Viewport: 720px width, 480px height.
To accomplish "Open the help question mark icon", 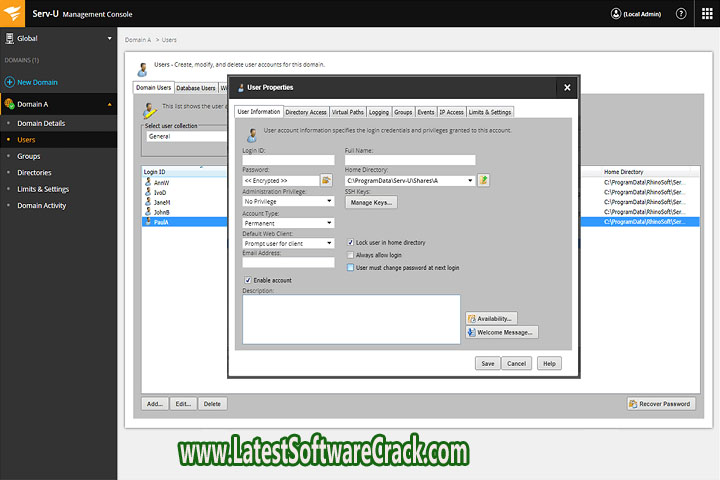I will 681,14.
